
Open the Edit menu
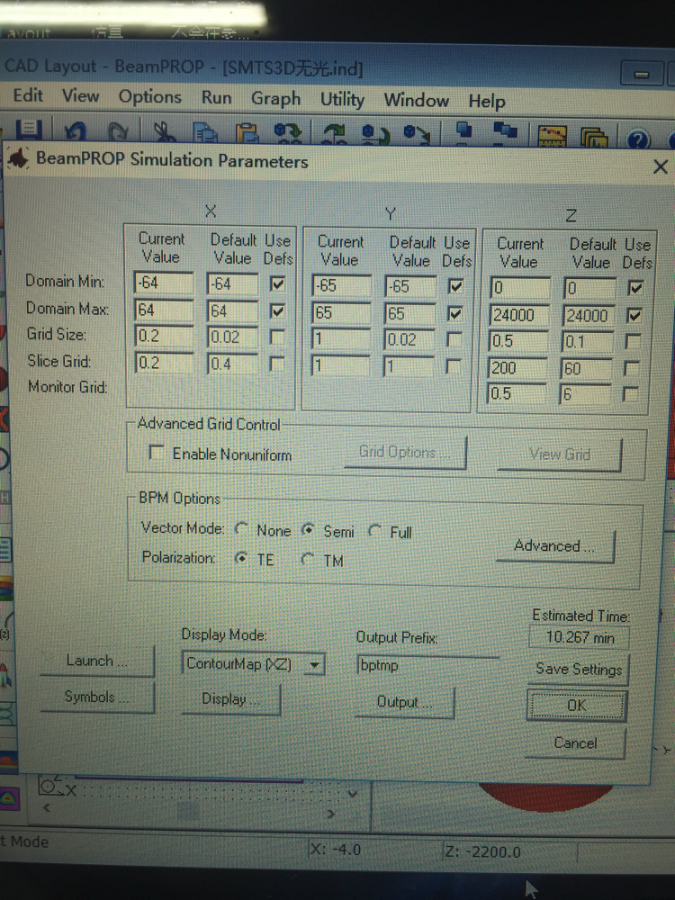click(28, 95)
